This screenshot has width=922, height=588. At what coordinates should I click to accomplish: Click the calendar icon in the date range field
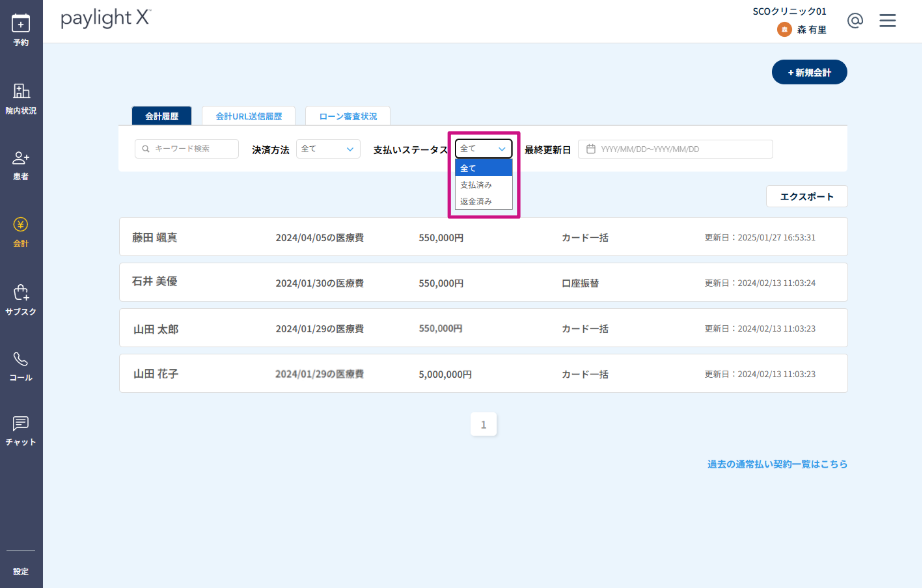click(591, 149)
